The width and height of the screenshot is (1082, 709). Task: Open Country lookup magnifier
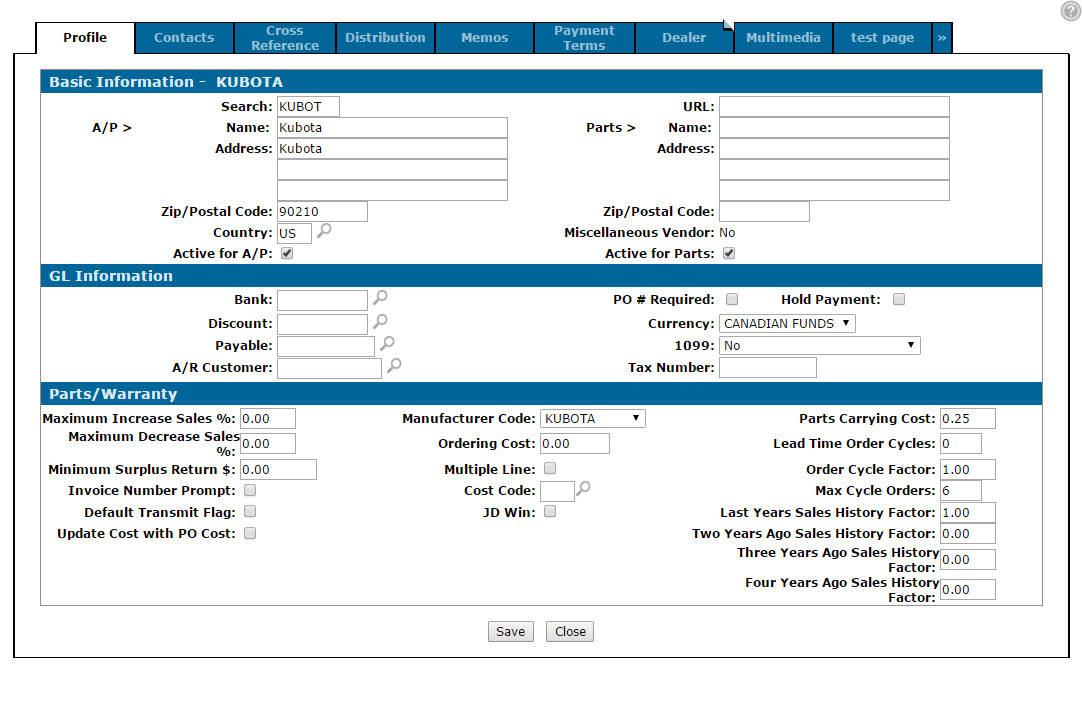click(324, 231)
